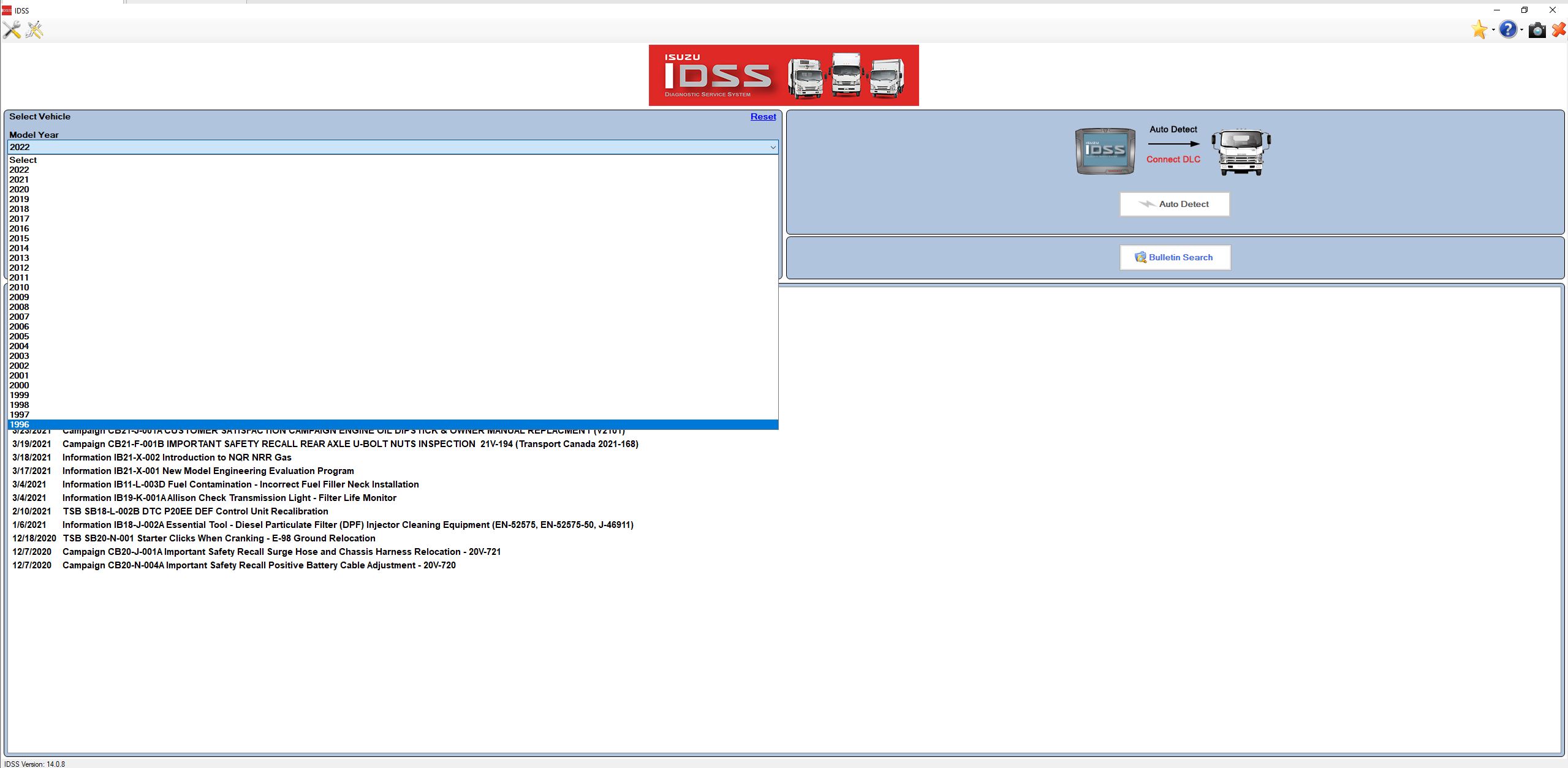Open the settings tools icon
The height and width of the screenshot is (768, 1568).
tap(11, 29)
